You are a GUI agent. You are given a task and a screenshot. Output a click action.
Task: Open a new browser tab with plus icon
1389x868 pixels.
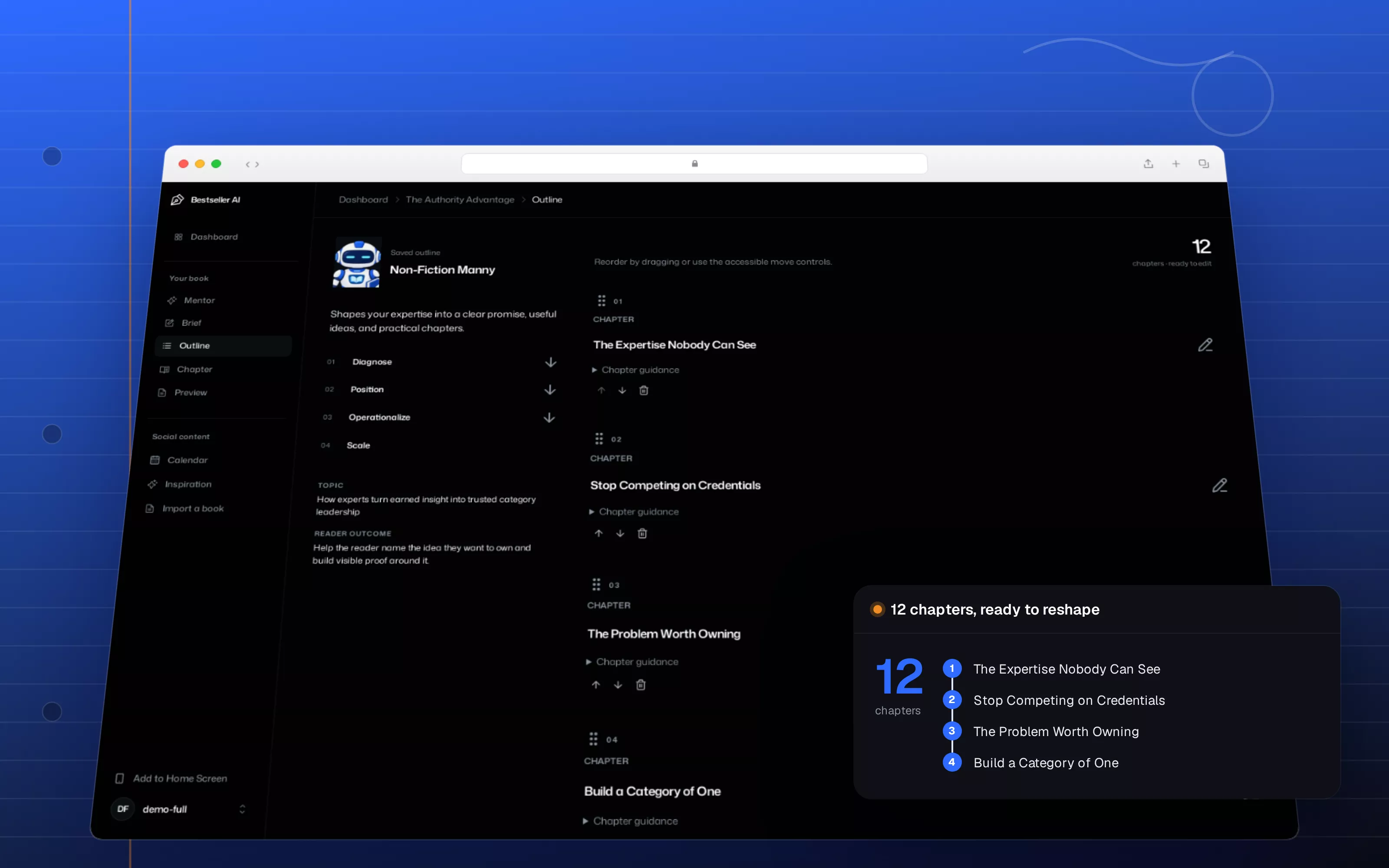[x=1175, y=164]
